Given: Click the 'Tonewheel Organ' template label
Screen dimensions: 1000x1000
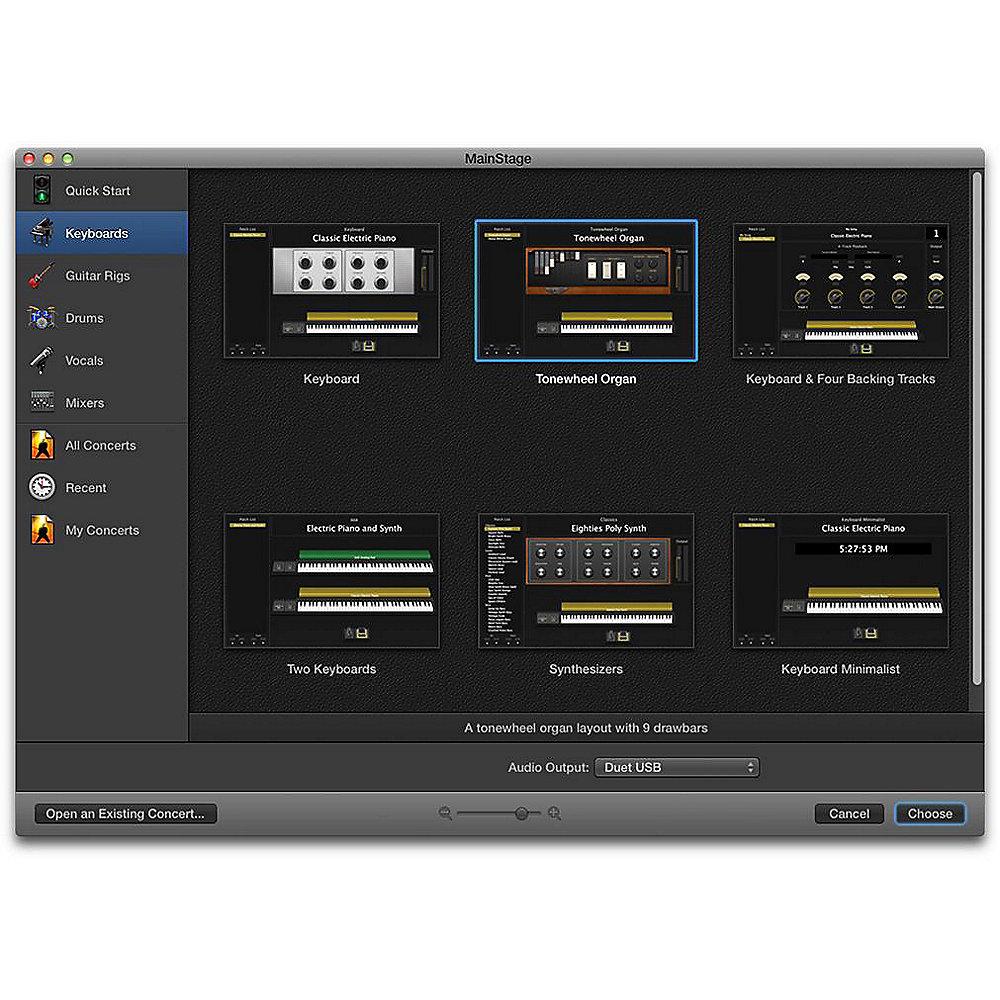Looking at the screenshot, I should 585,379.
